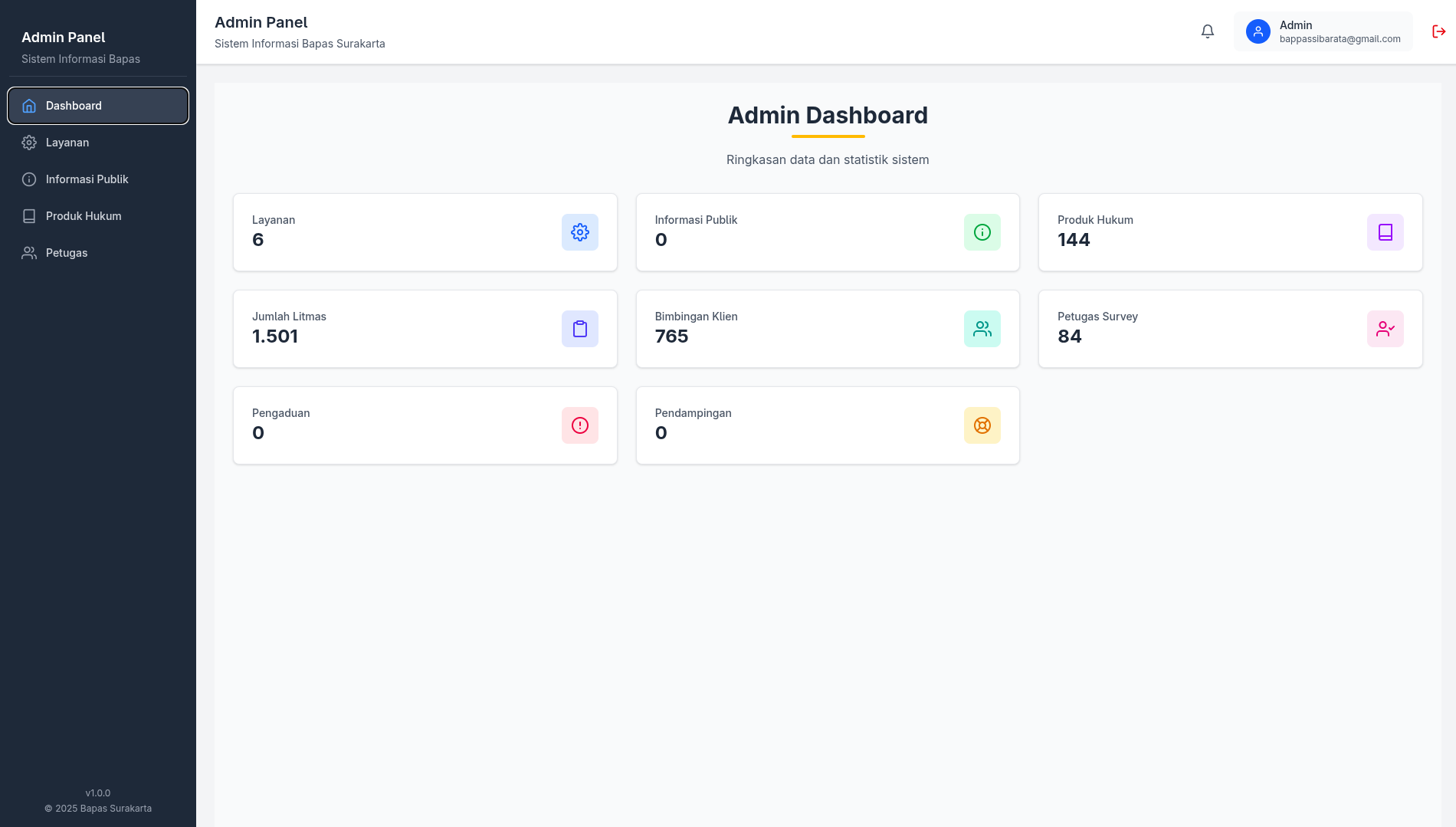Click the alert icon on Pengaduan card
The height and width of the screenshot is (827, 1456).
580,425
